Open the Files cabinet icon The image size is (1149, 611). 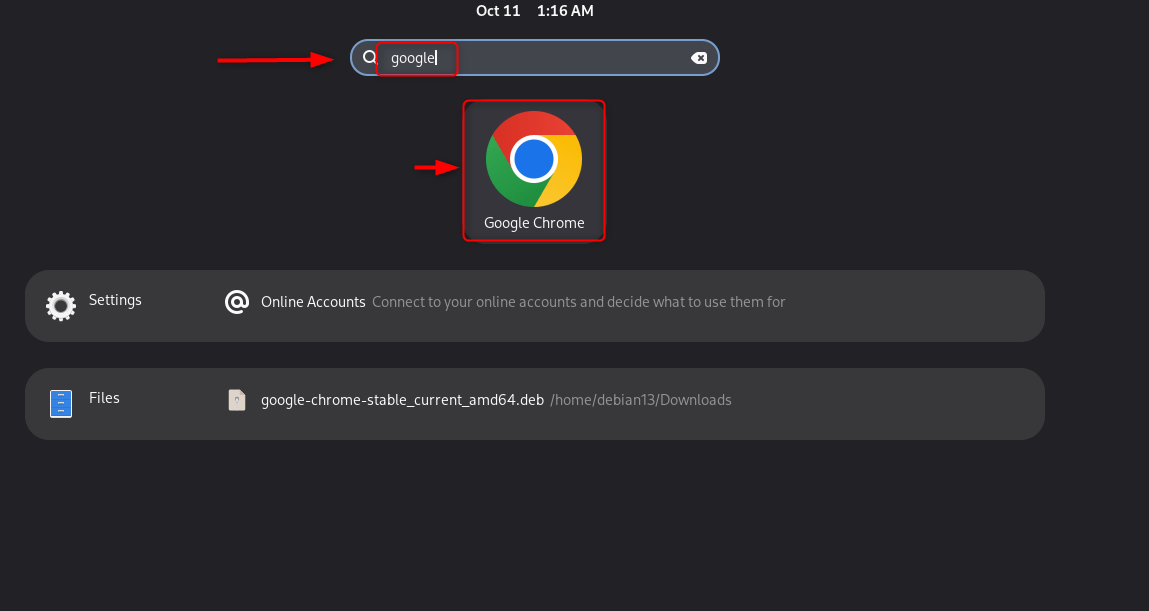click(x=61, y=403)
